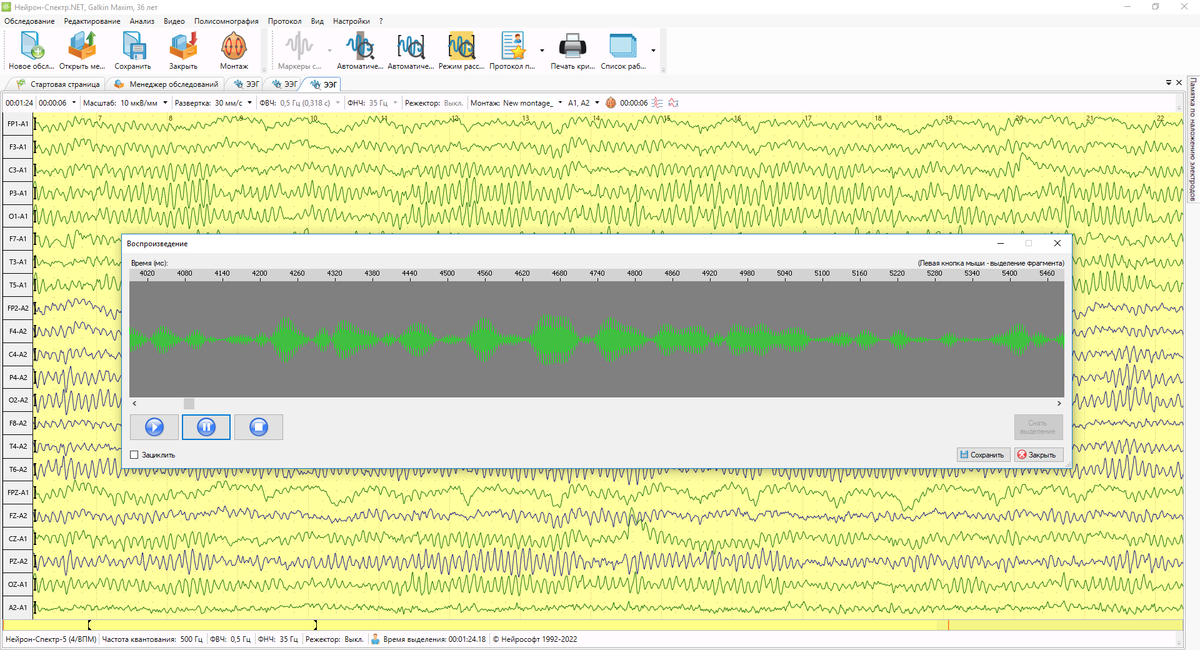The width and height of the screenshot is (1200, 650).
Task: Click the red marker on bottom timeline strip
Action: click(x=948, y=625)
